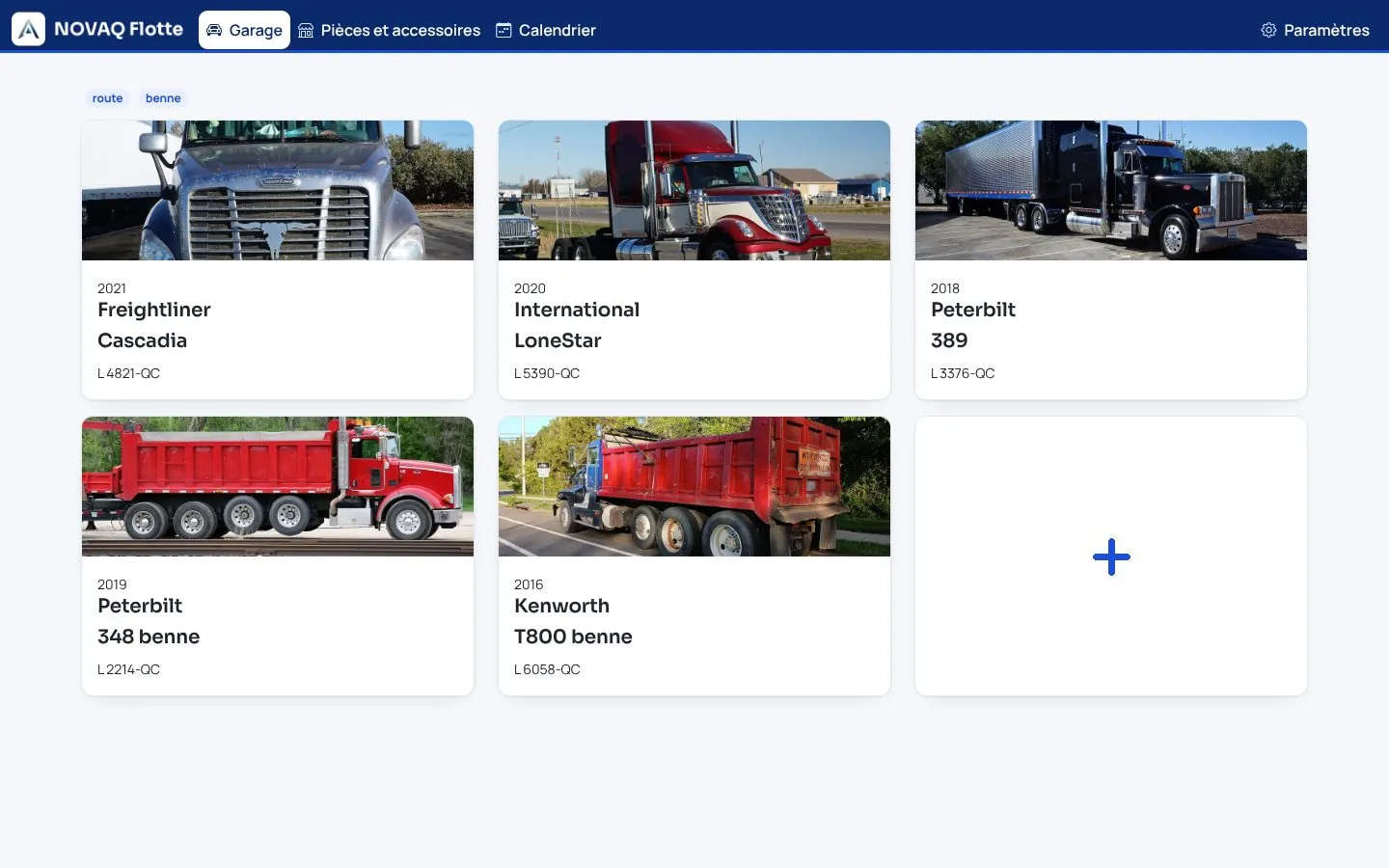The width and height of the screenshot is (1389, 868).
Task: Open Paramètres settings
Action: 1315,30
